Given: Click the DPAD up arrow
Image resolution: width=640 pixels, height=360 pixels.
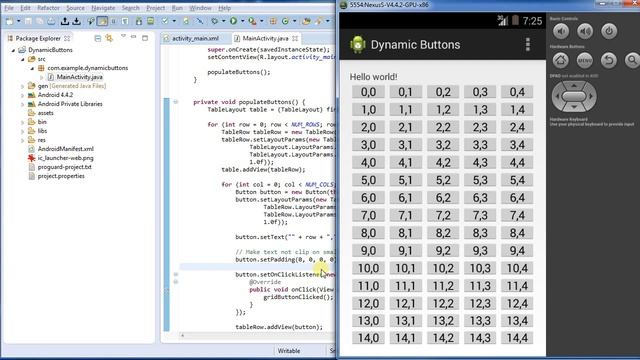Looking at the screenshot, I should click(574, 86).
